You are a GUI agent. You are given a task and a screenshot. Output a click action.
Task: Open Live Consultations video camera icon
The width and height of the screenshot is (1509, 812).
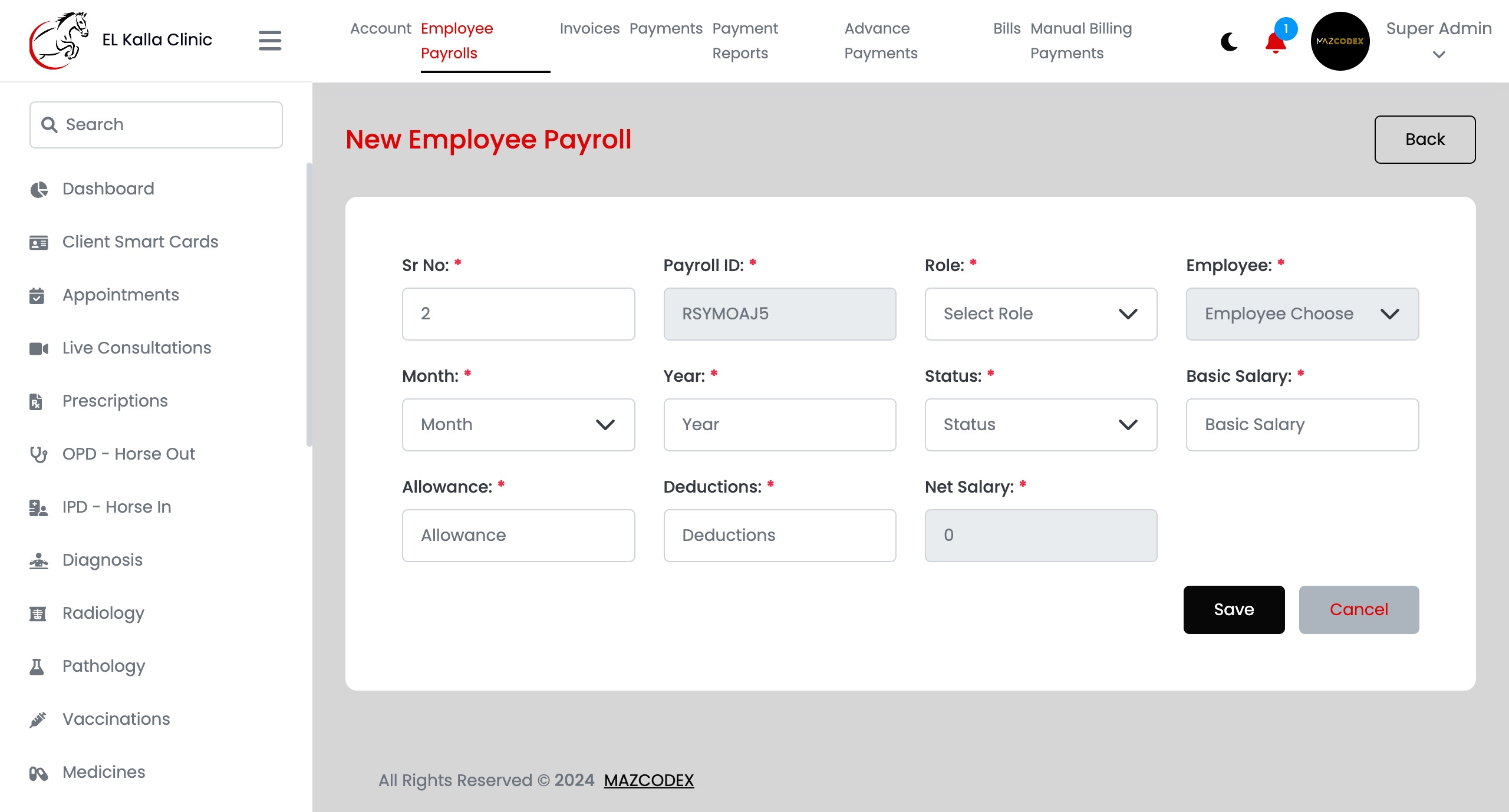tap(39, 348)
